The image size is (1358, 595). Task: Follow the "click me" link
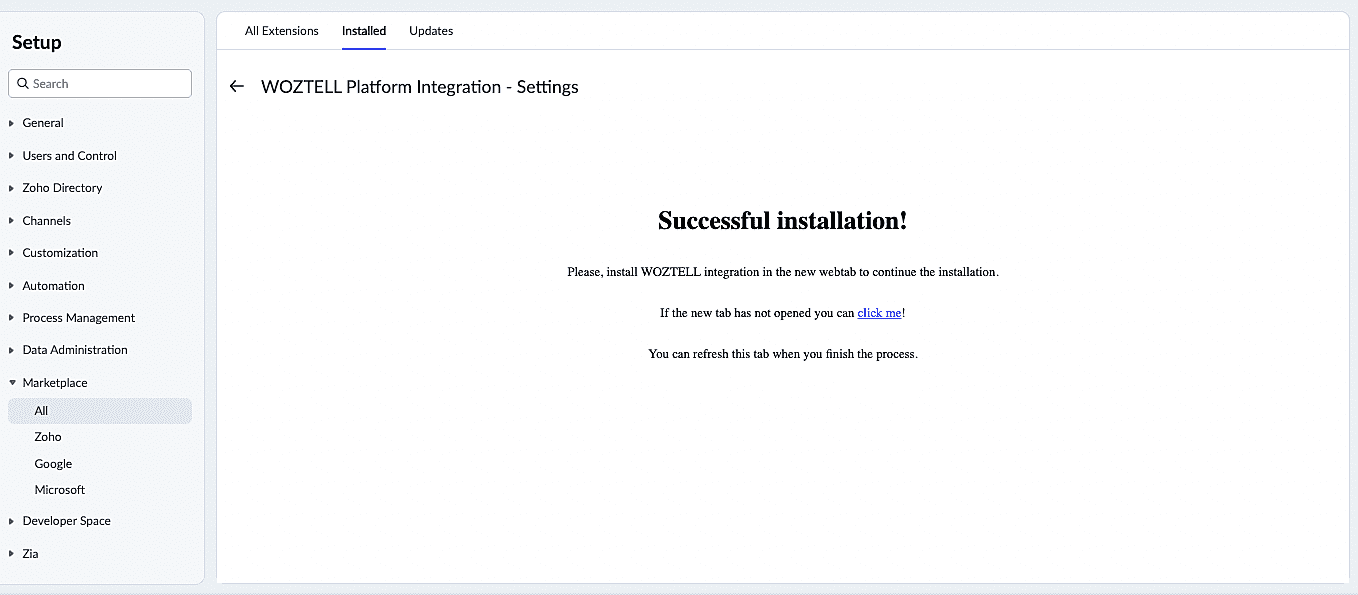coord(880,313)
